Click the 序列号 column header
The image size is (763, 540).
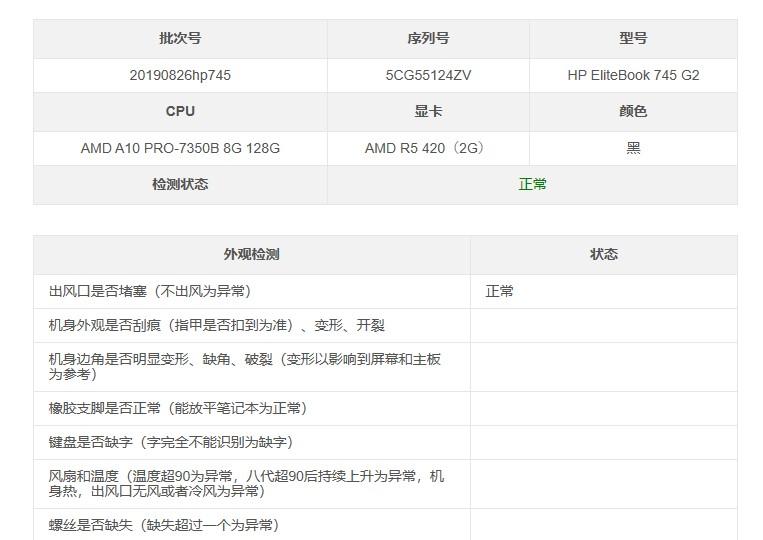point(428,38)
